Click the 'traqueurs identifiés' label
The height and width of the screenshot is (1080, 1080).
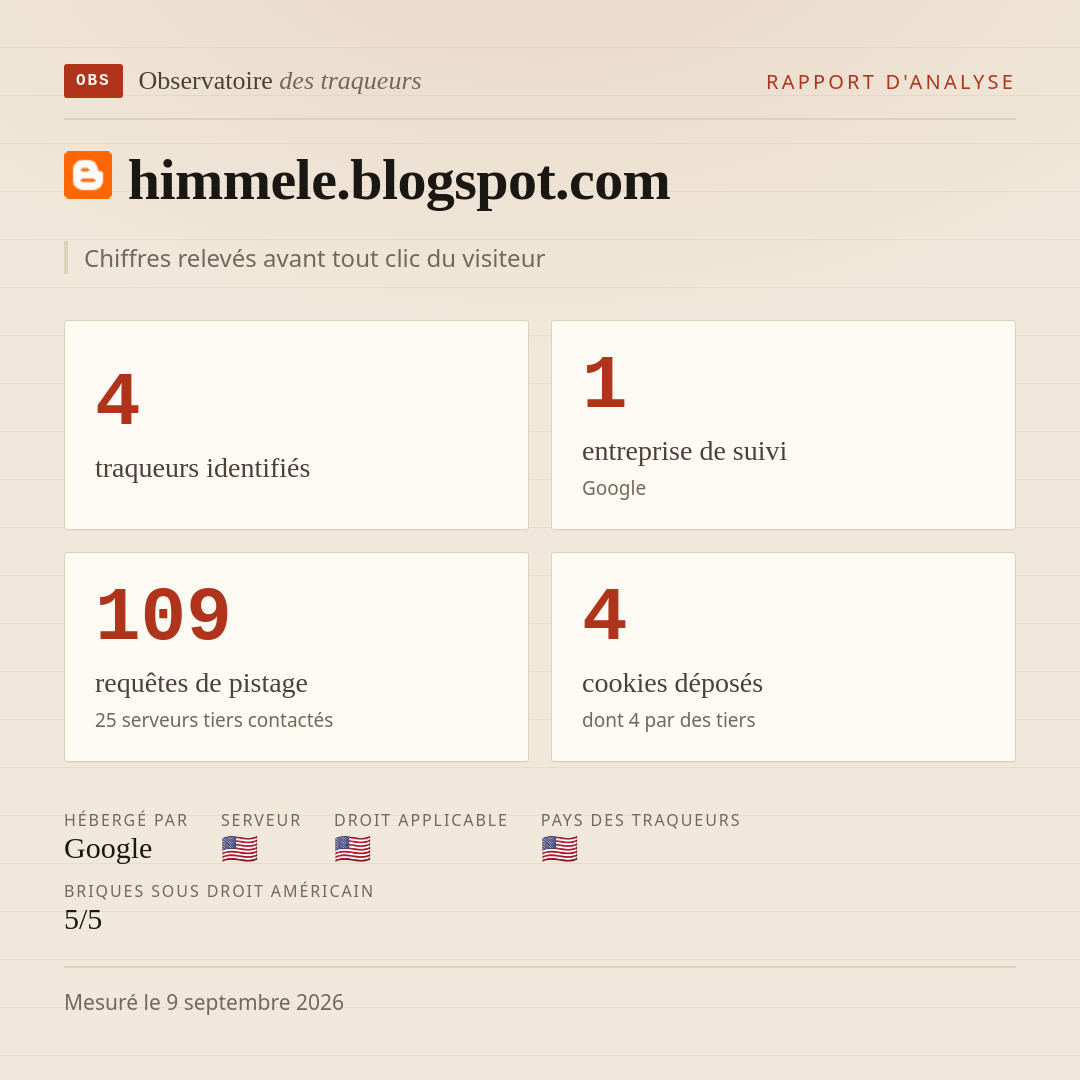[202, 468]
